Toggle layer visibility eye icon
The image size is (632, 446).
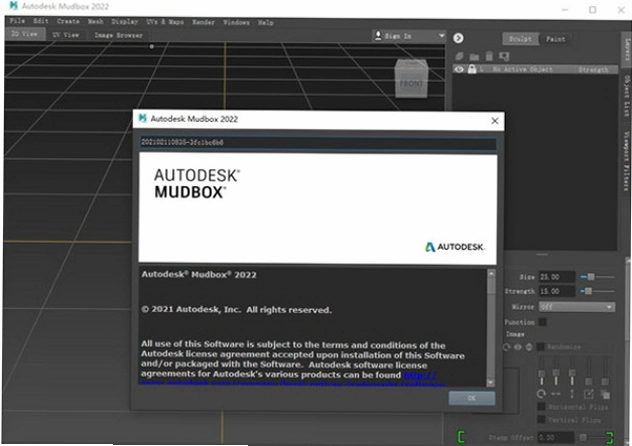[x=459, y=69]
